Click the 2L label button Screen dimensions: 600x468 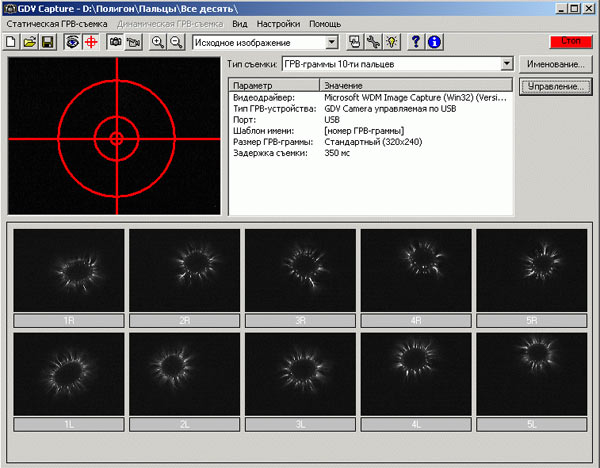[184, 424]
